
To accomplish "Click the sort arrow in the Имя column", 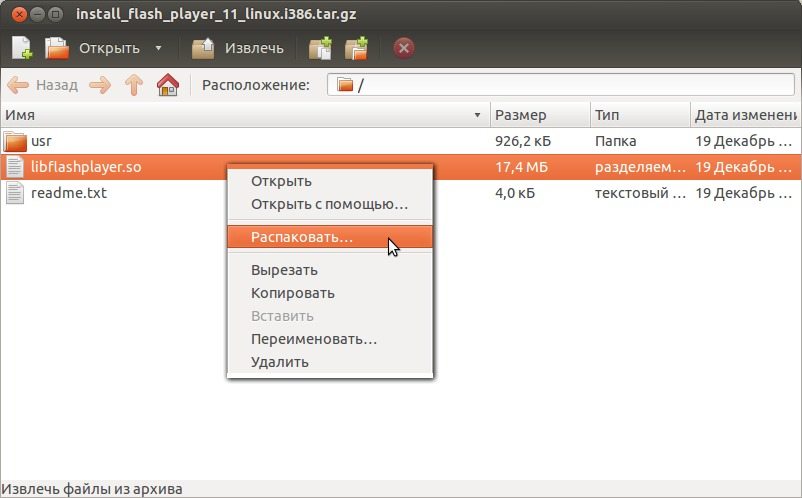I will tap(477, 115).
